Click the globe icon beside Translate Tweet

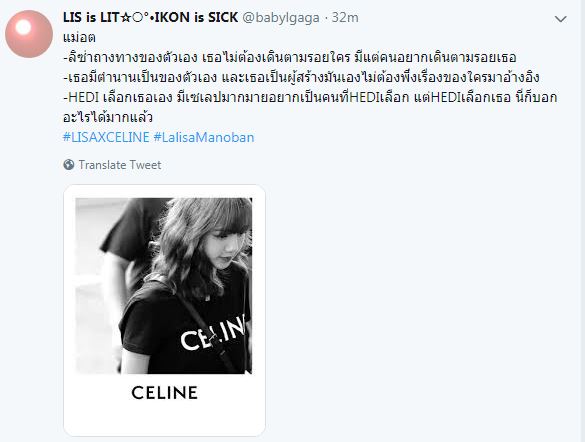click(x=69, y=164)
